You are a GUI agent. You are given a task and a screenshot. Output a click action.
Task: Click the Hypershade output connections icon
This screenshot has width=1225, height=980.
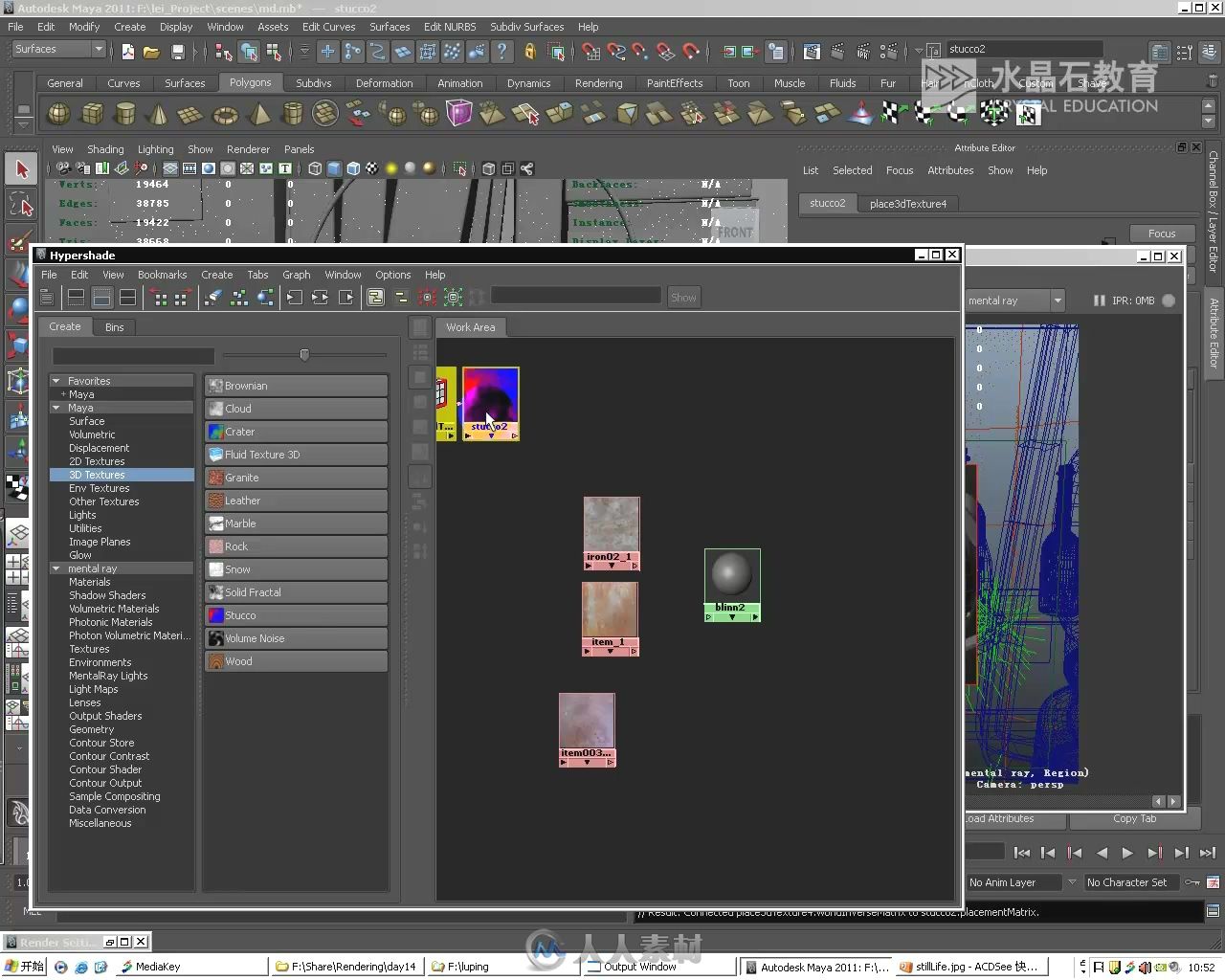pos(346,298)
